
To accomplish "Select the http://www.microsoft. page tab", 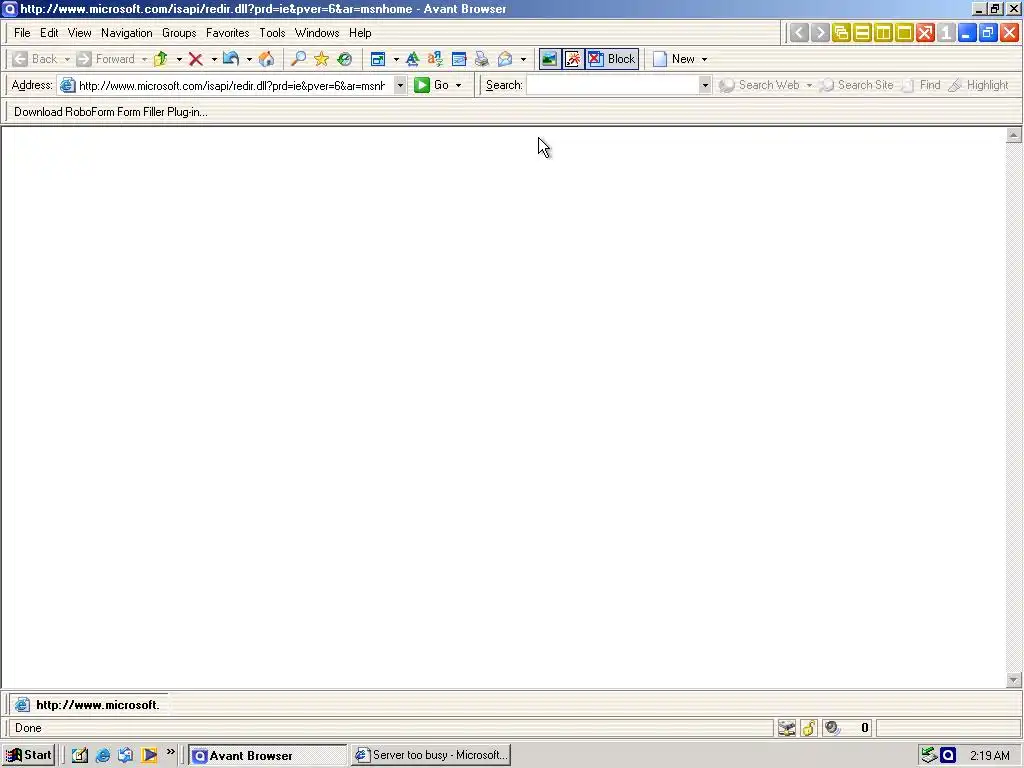I will 88,705.
